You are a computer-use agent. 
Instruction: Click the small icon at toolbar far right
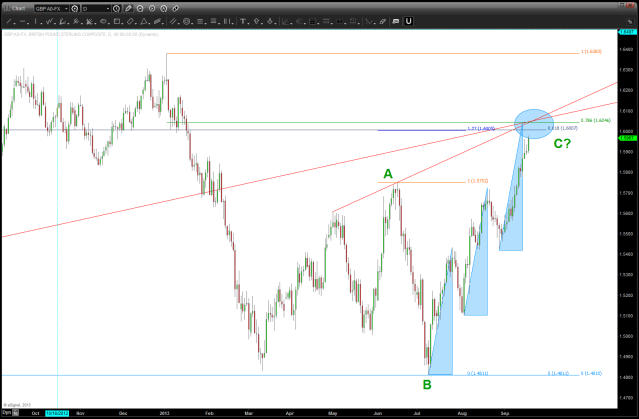(x=630, y=22)
